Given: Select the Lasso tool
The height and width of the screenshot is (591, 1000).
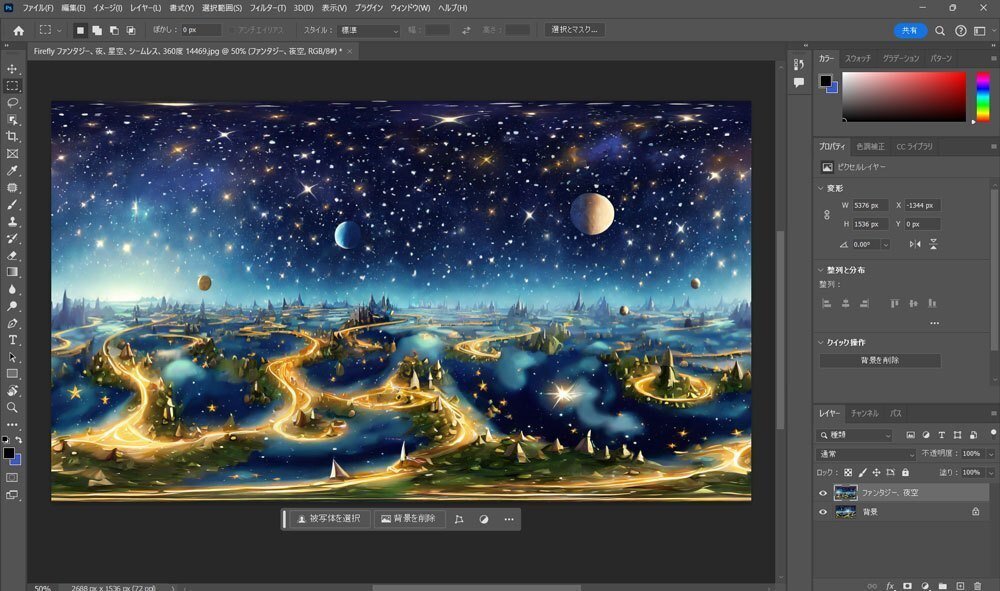Looking at the screenshot, I should tap(12, 103).
